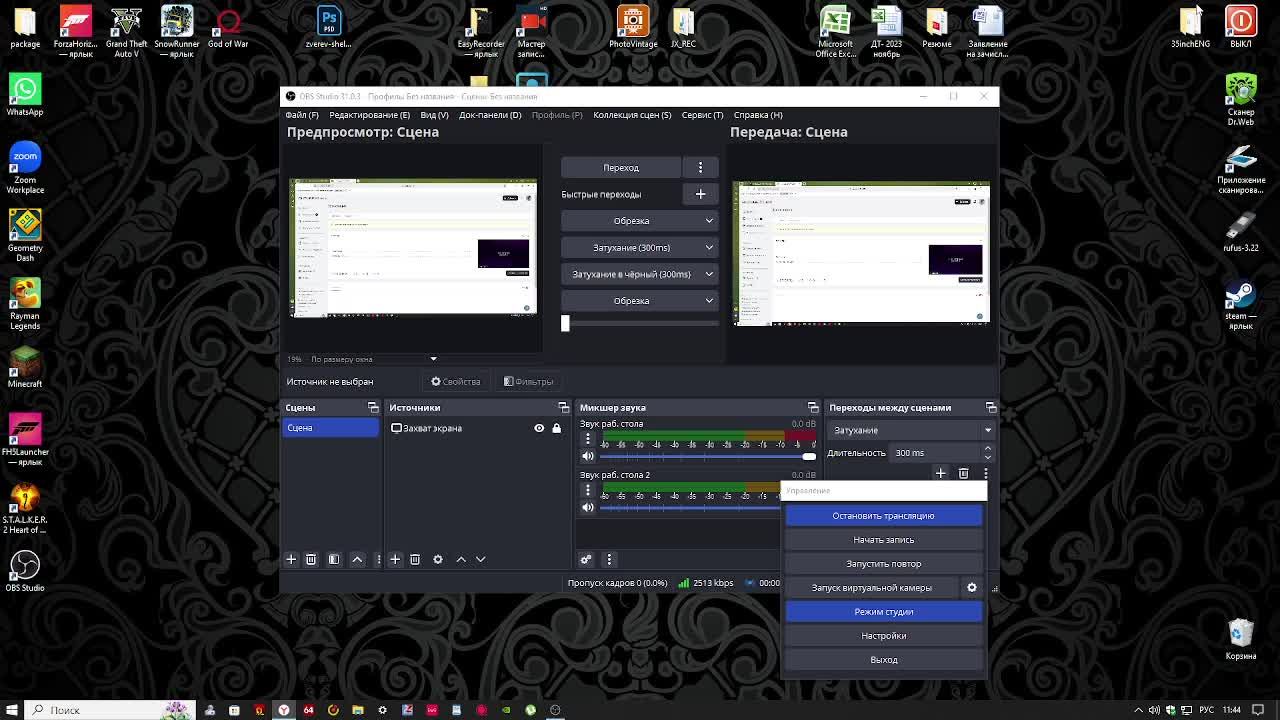Adjust Звук раб. стола volume slider
The width and height of the screenshot is (1280, 720).
[x=708, y=456]
